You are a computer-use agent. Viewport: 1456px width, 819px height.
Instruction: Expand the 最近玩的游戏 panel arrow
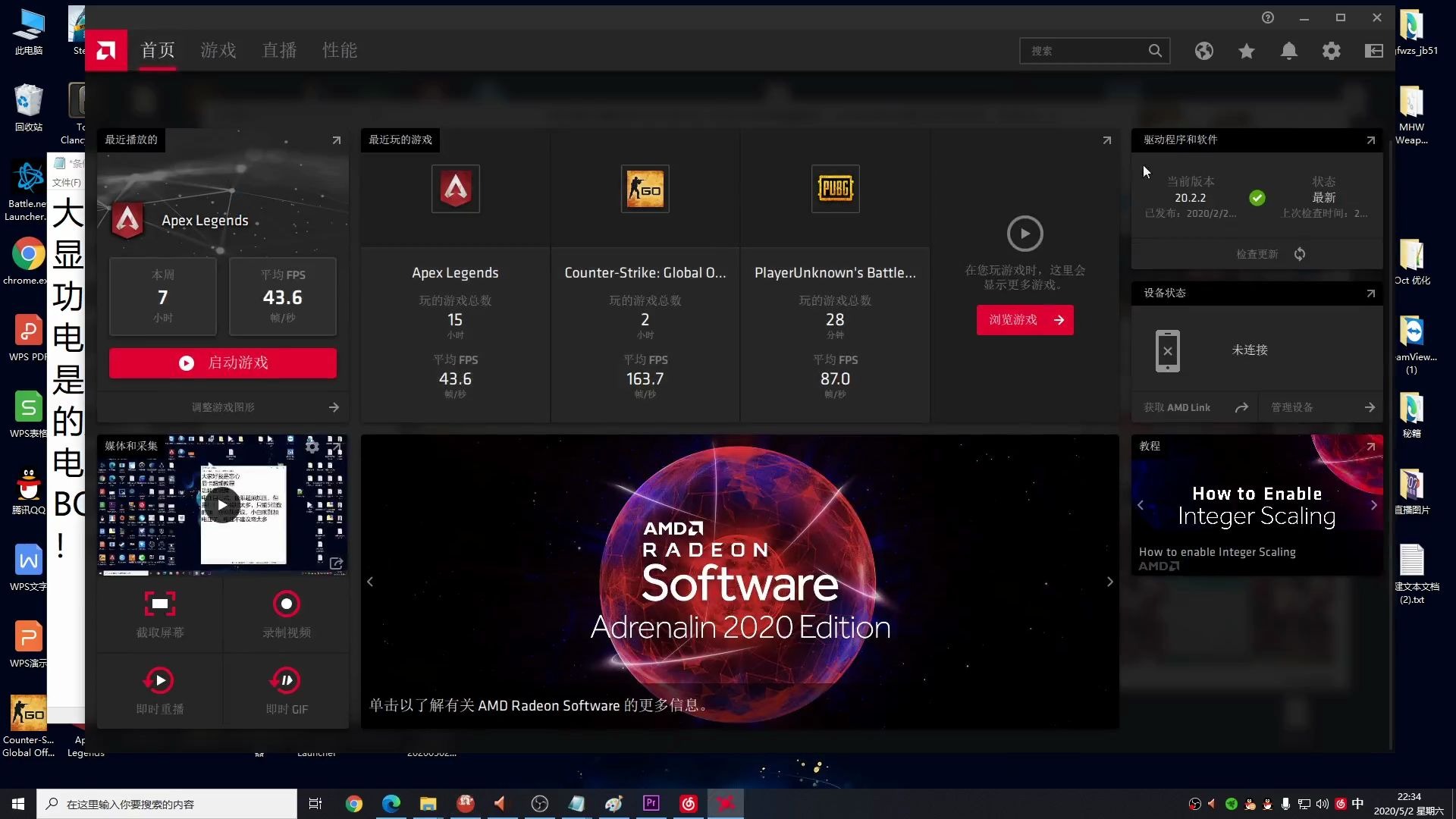pos(1107,140)
